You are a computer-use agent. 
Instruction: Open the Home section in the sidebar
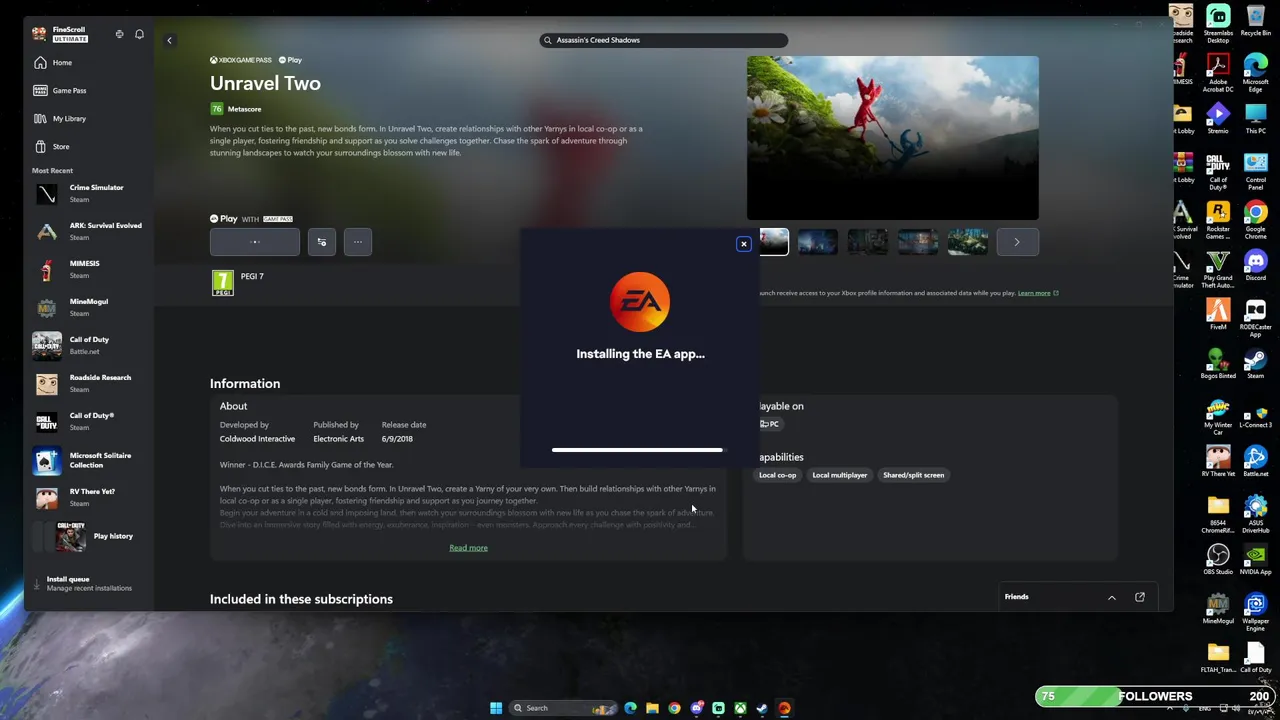pyautogui.click(x=88, y=62)
